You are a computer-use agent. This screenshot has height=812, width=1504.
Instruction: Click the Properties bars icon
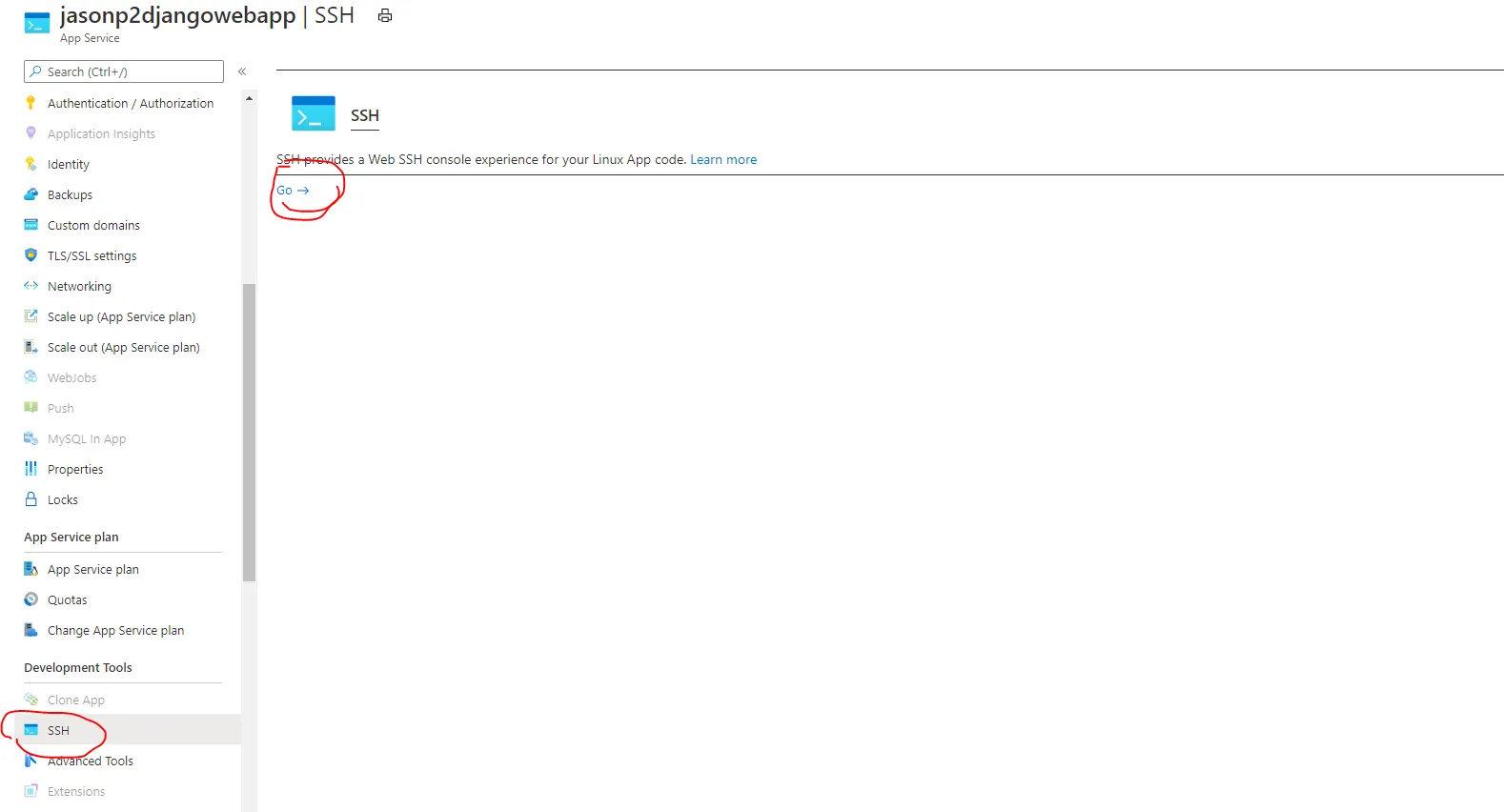(30, 469)
